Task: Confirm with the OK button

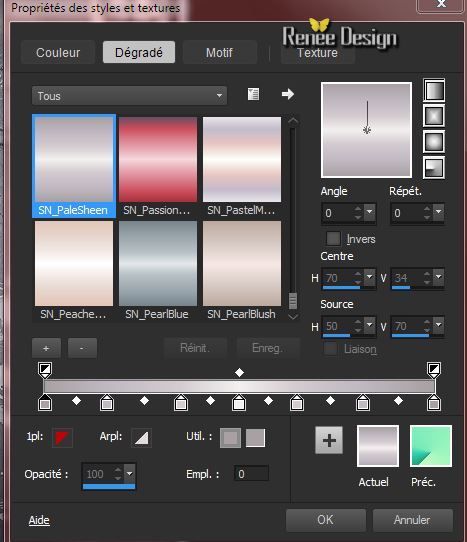Action: 326,520
